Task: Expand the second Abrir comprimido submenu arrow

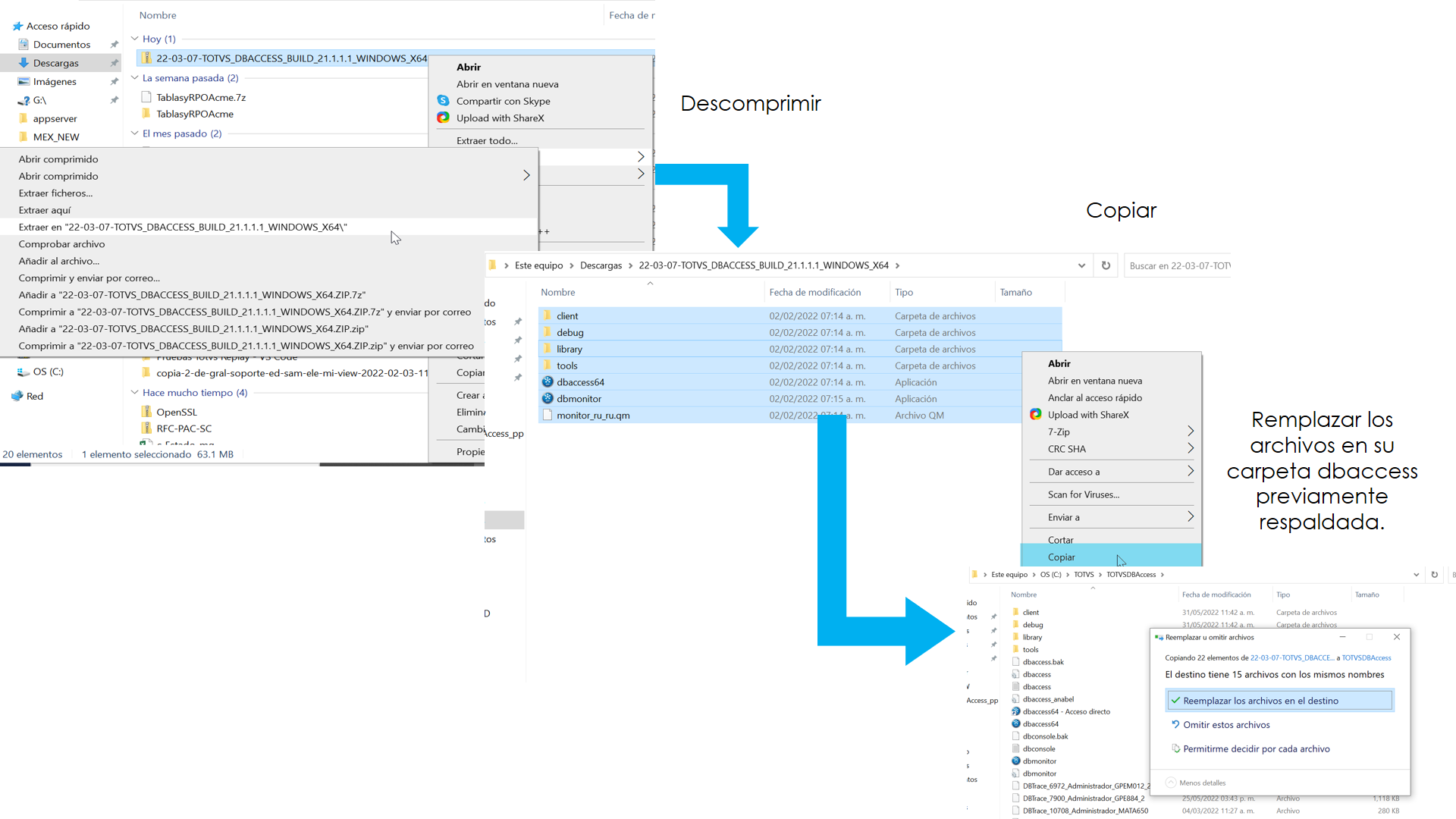Action: (x=526, y=175)
